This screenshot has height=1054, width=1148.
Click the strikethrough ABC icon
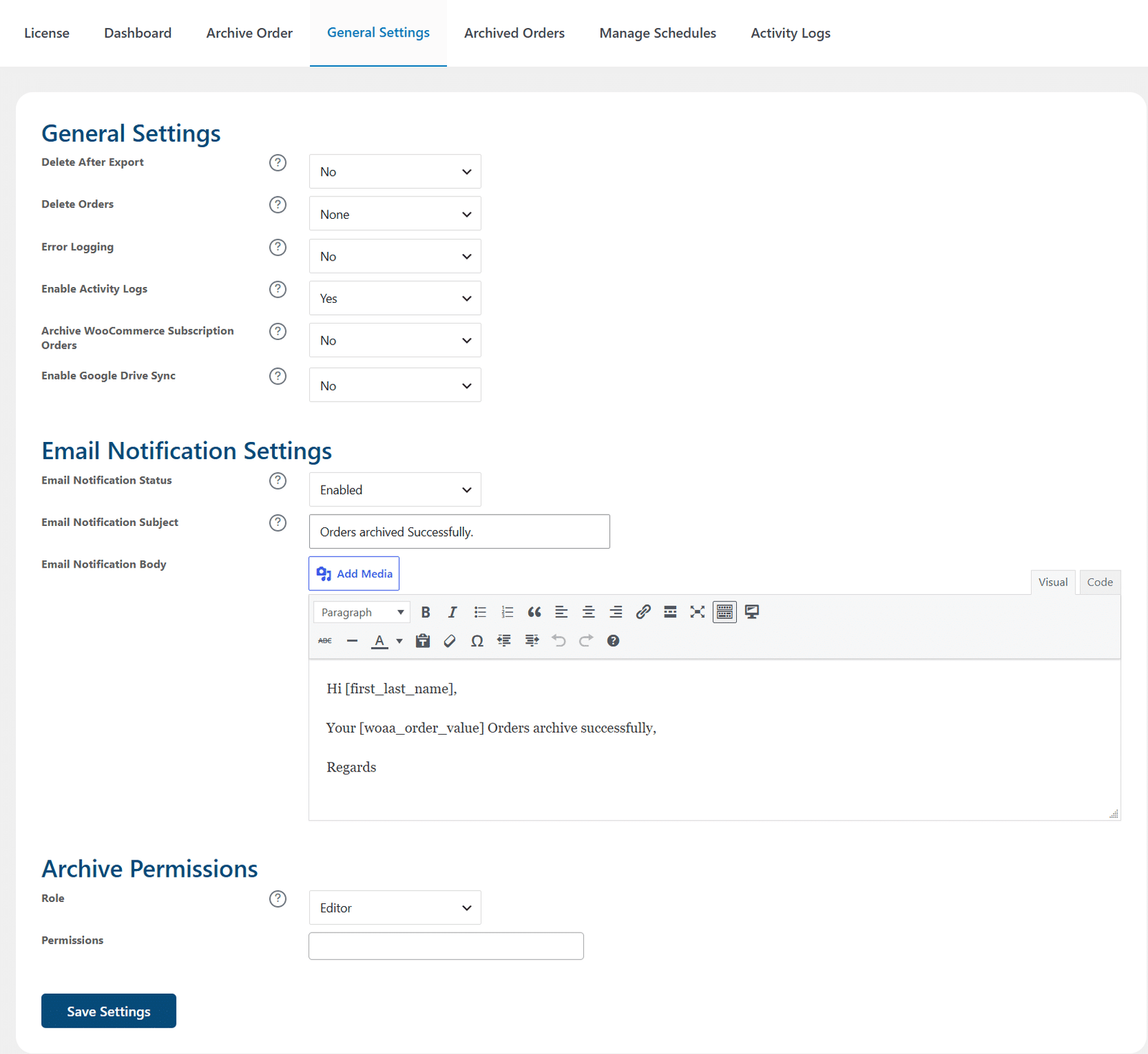[x=325, y=641]
